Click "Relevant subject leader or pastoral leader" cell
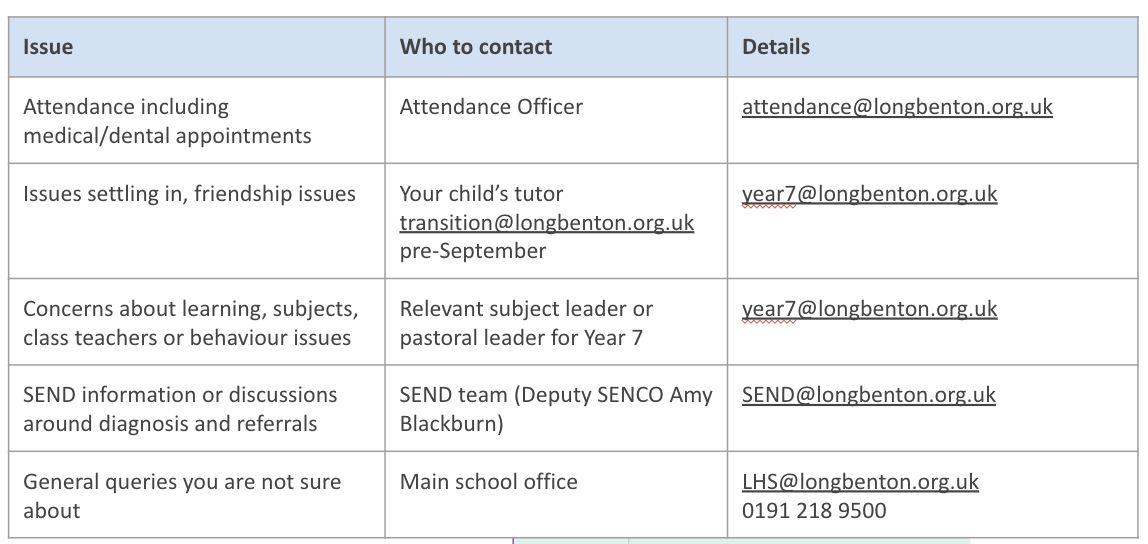1148x544 pixels. [526, 323]
